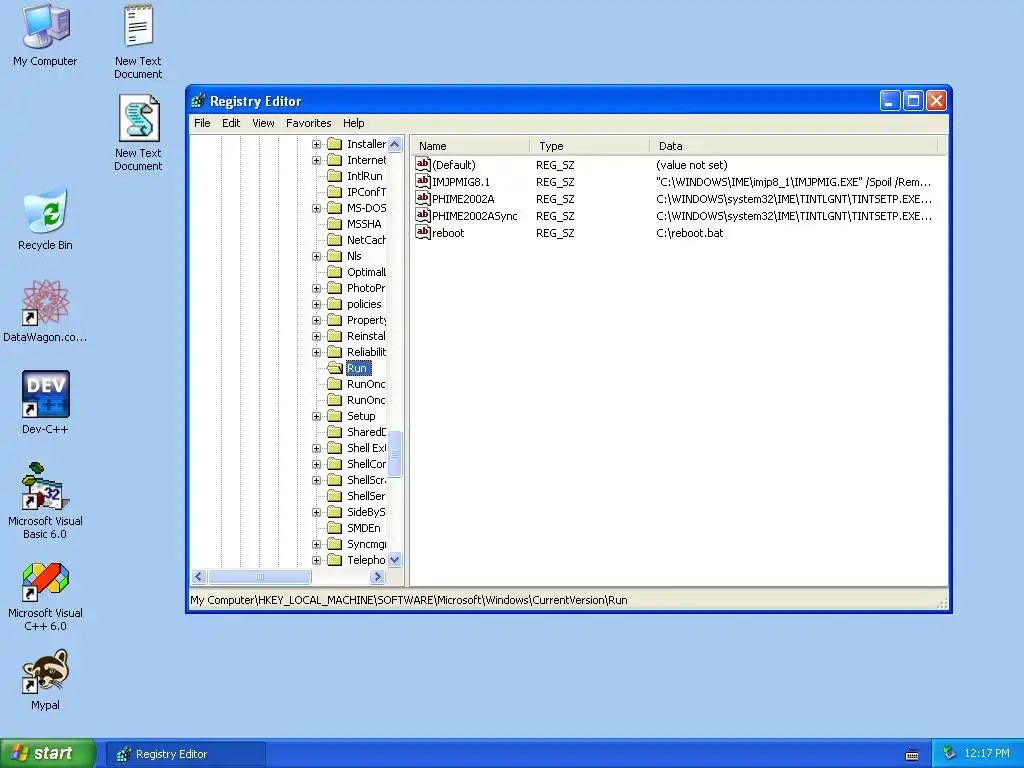Expand the Nls key node
The height and width of the screenshot is (768, 1024).
[316, 256]
